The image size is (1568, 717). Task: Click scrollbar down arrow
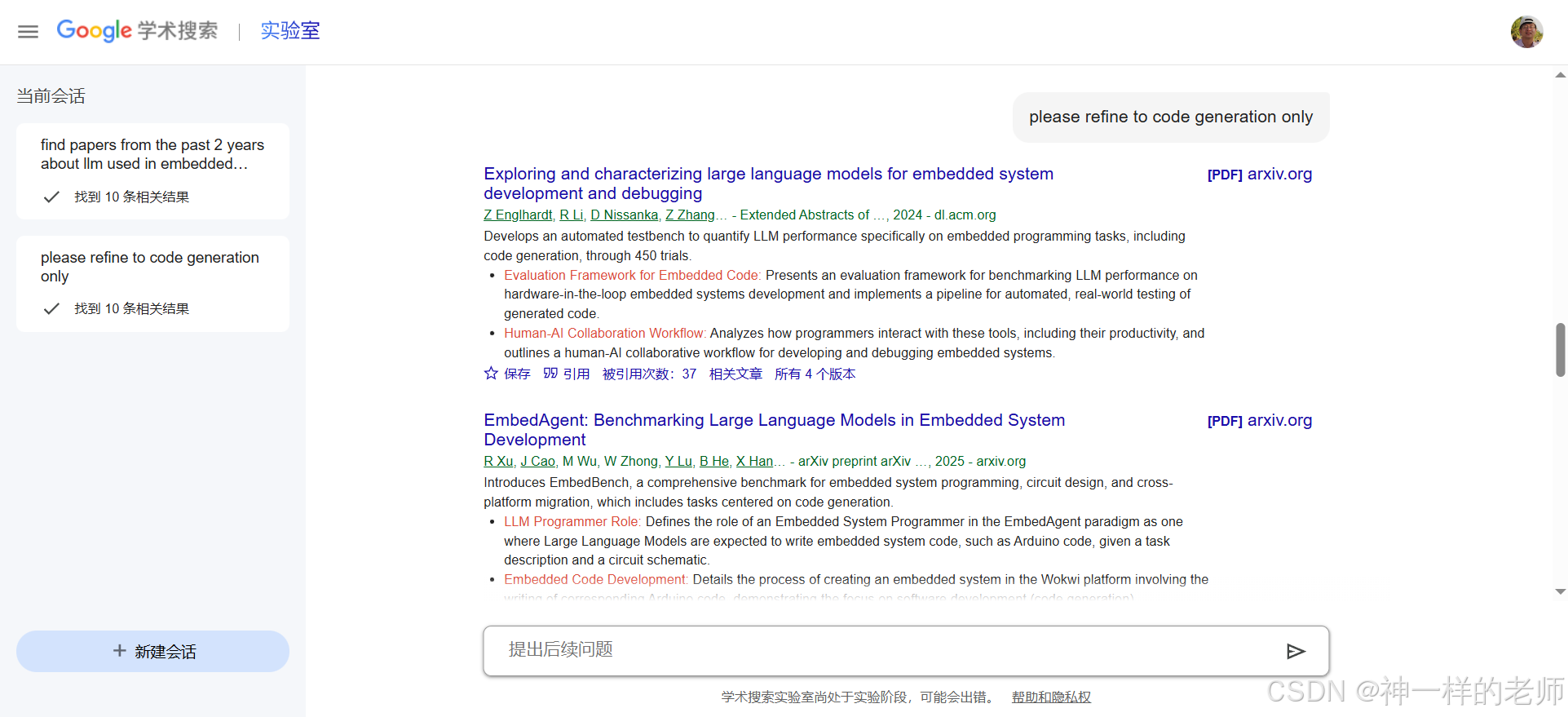(x=1560, y=591)
